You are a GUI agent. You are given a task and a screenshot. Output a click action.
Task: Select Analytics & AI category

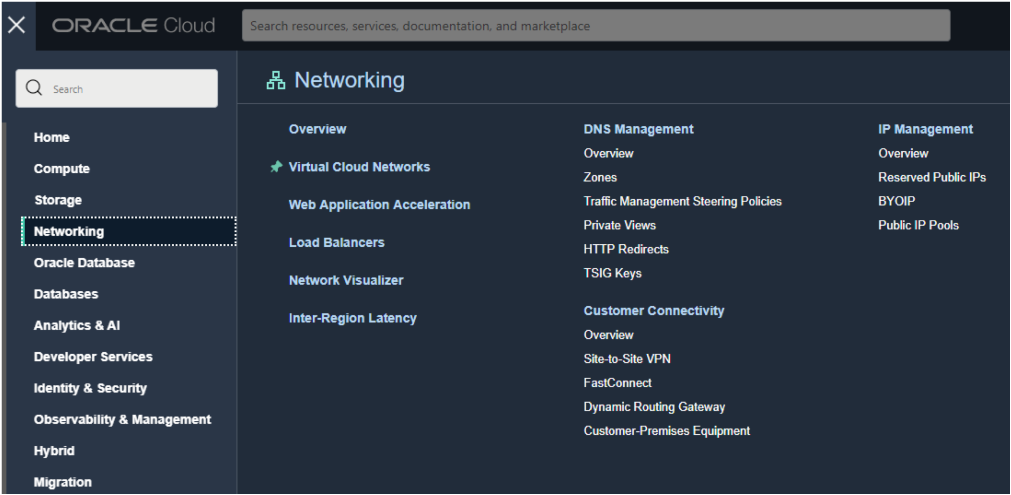coord(77,325)
